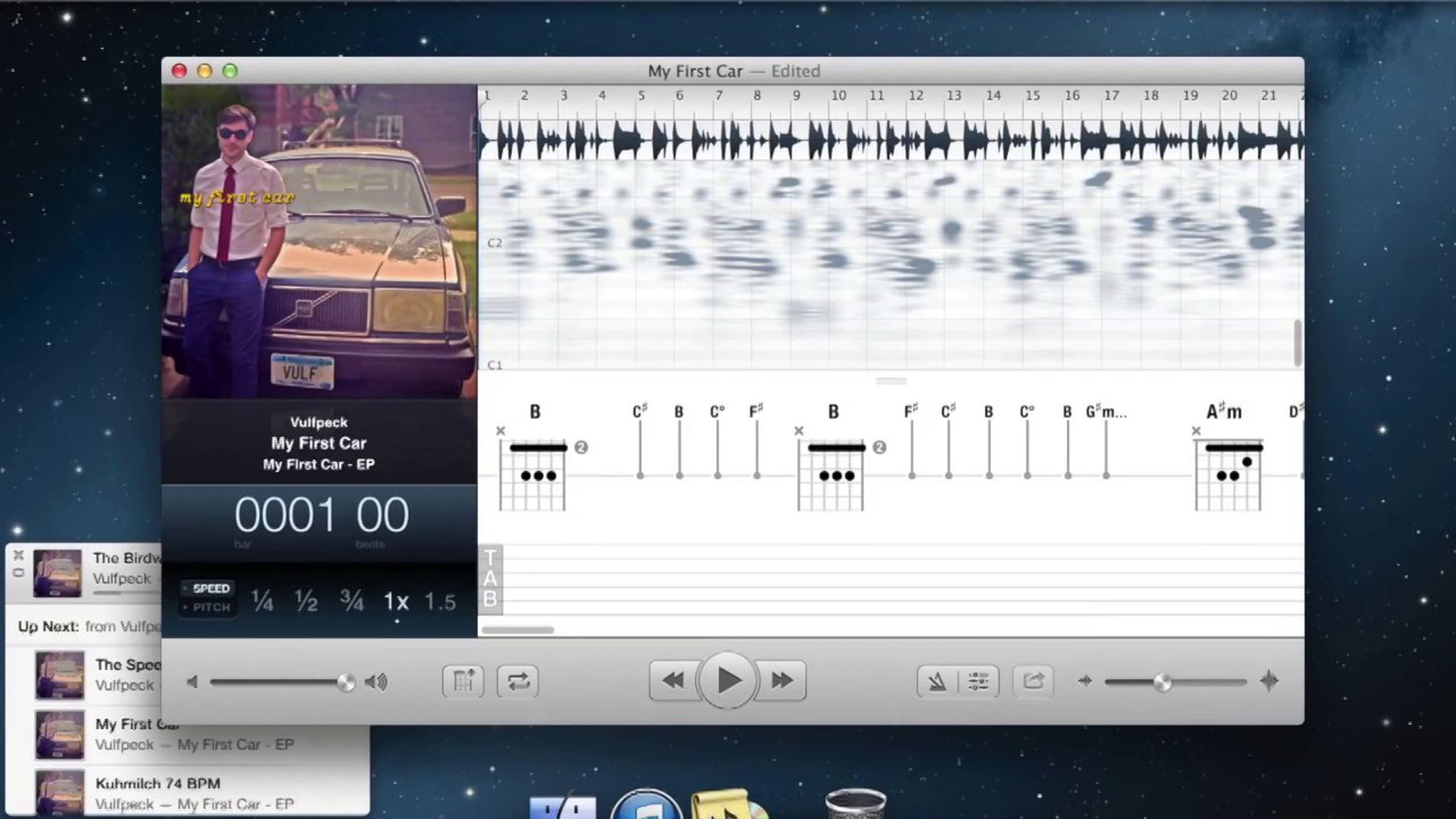This screenshot has height=819, width=1456.
Task: Click the Capo album artwork
Action: pyautogui.click(x=319, y=241)
